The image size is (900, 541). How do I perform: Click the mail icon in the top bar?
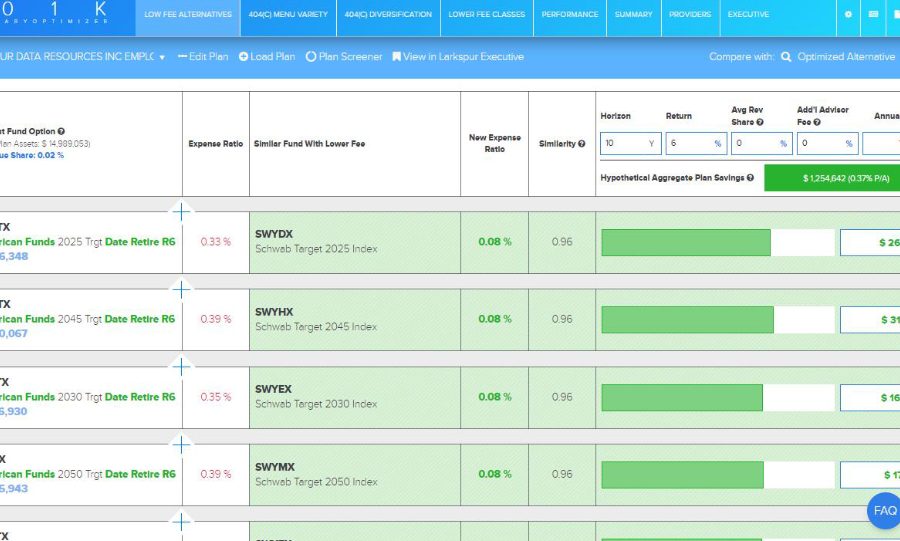coord(873,15)
